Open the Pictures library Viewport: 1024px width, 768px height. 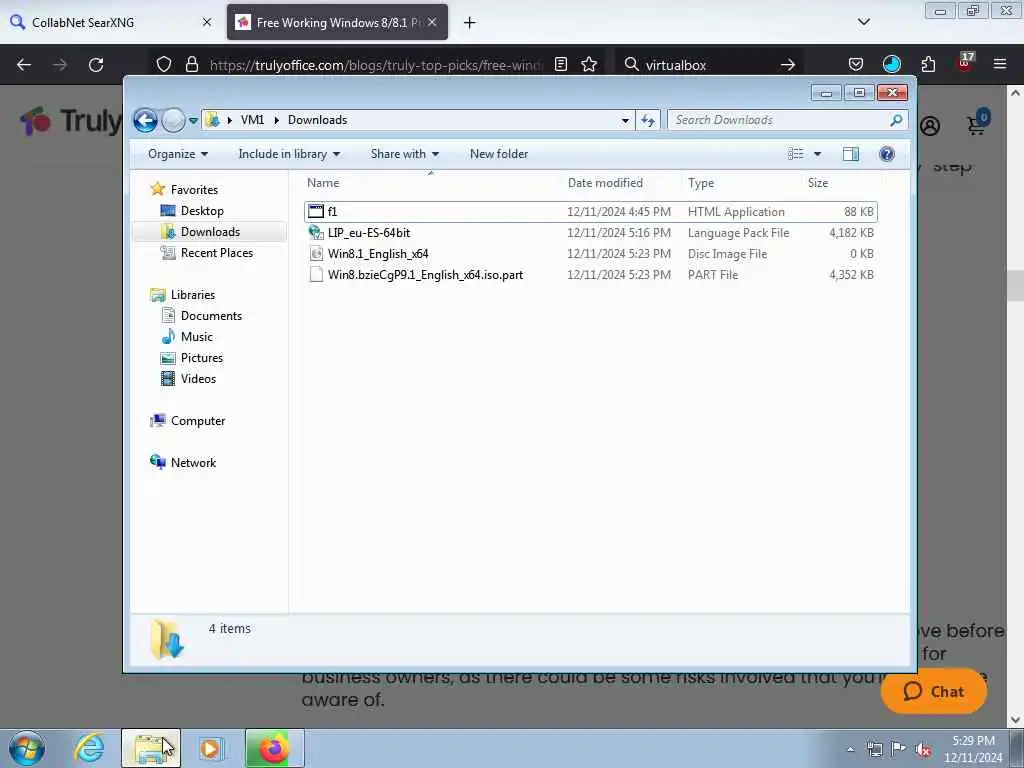pos(202,358)
